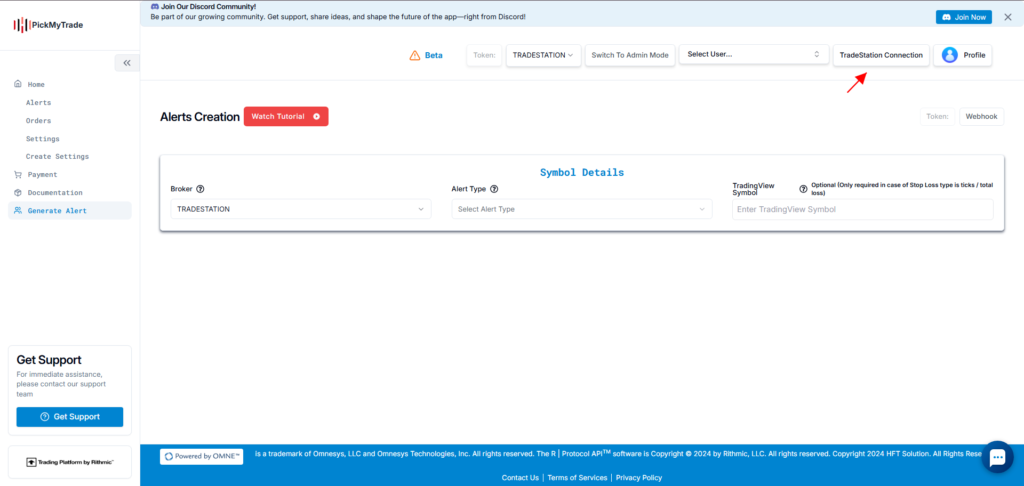Image resolution: width=1024 pixels, height=486 pixels.
Task: Open the Profile button
Action: [963, 56]
